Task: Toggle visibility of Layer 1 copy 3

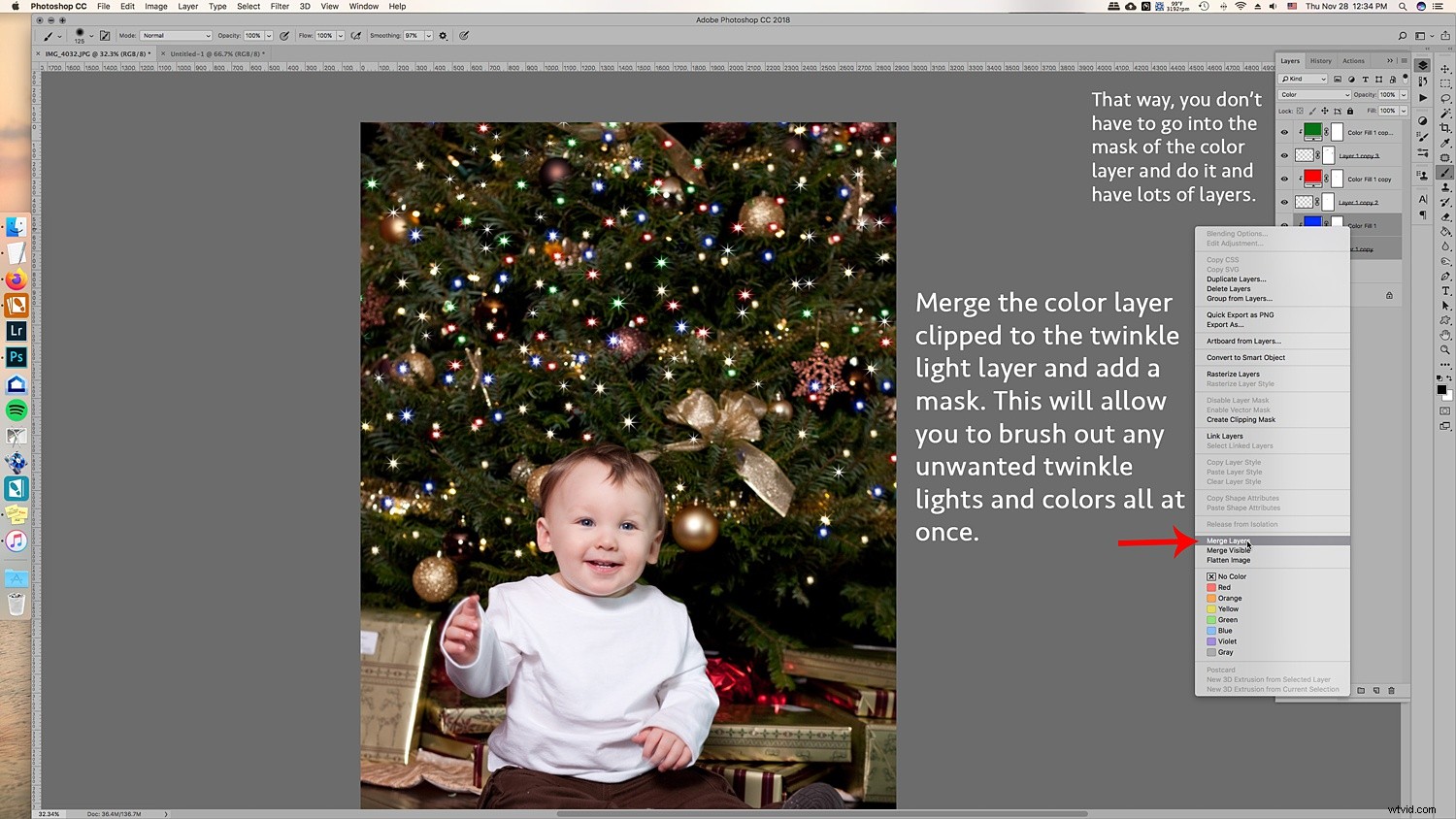Action: tap(1284, 155)
